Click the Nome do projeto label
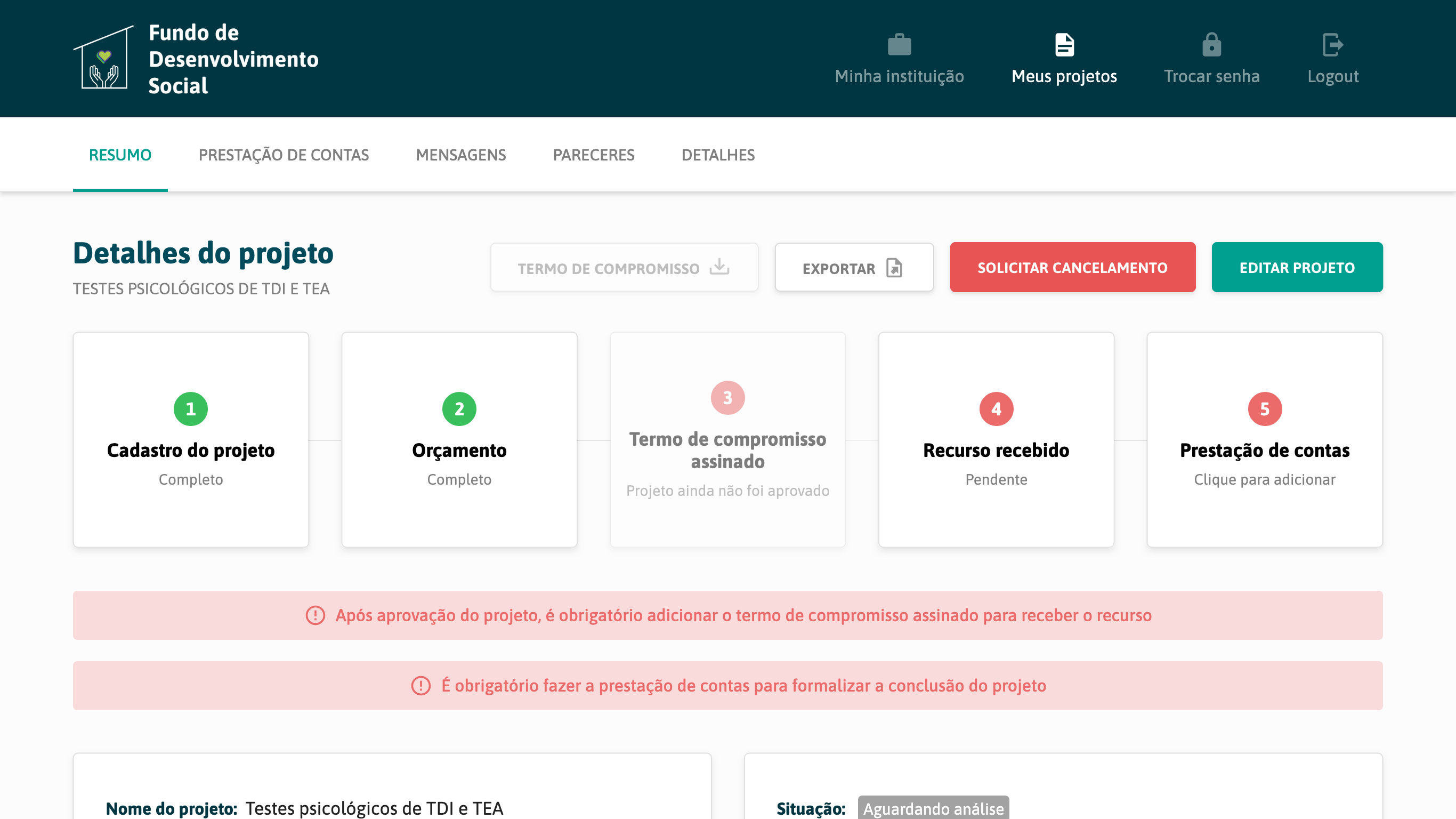 pyautogui.click(x=171, y=809)
